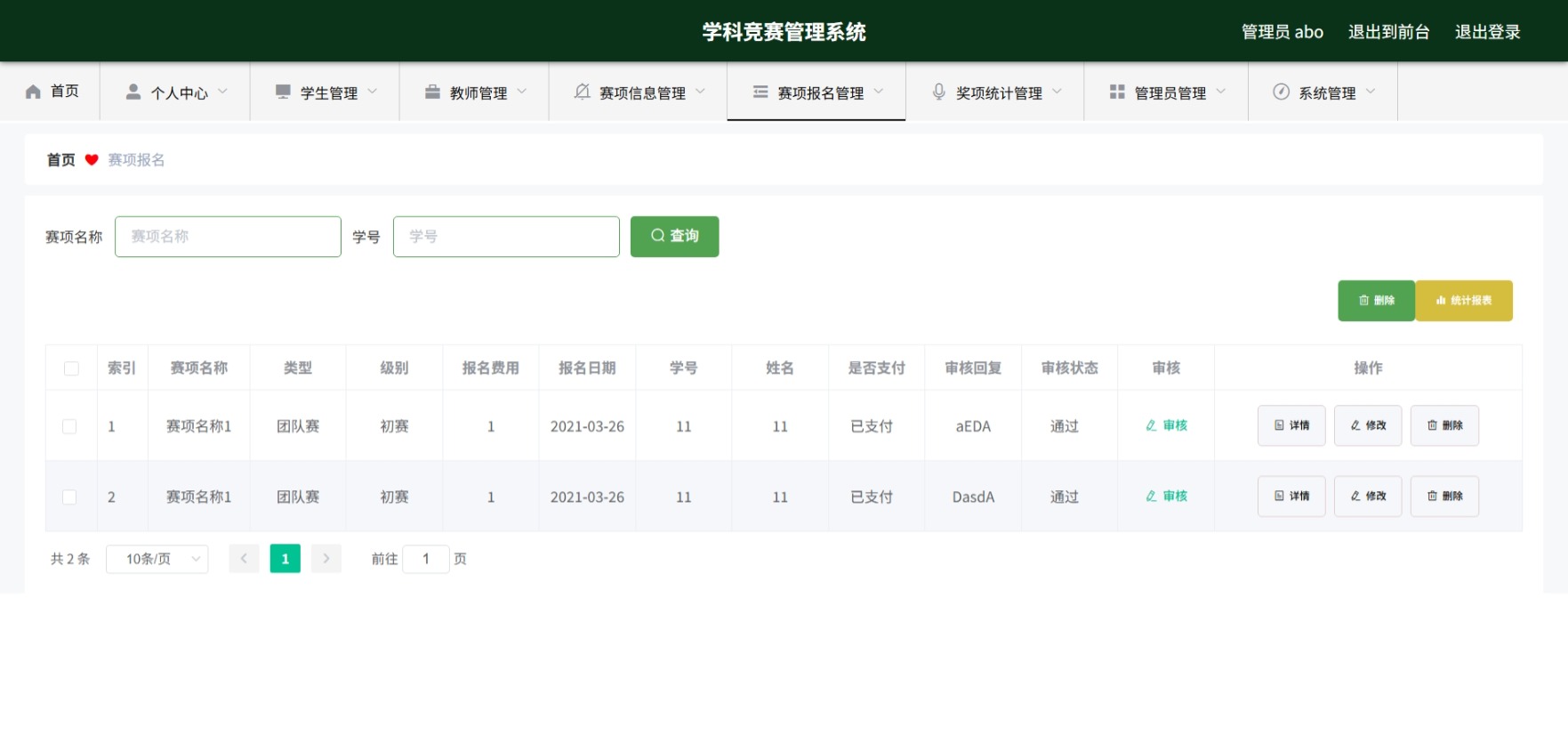This screenshot has height=751, width=1568.
Task: Click the 索引 column header
Action: click(122, 368)
